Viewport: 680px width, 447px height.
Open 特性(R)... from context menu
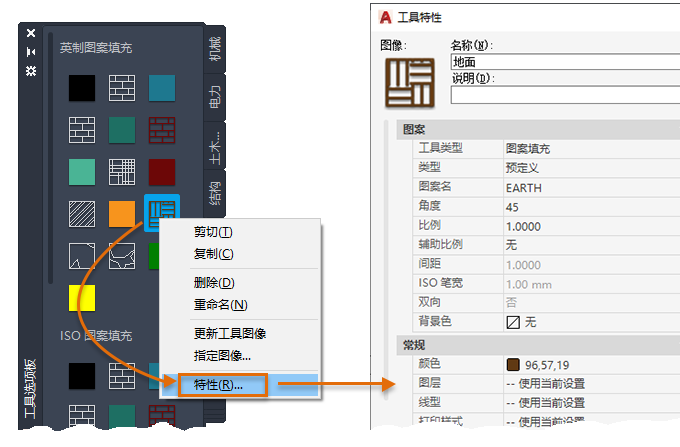[240, 385]
